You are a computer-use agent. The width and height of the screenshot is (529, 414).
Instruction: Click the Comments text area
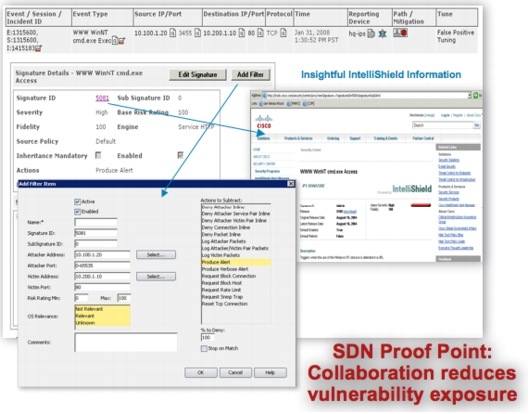coord(126,342)
